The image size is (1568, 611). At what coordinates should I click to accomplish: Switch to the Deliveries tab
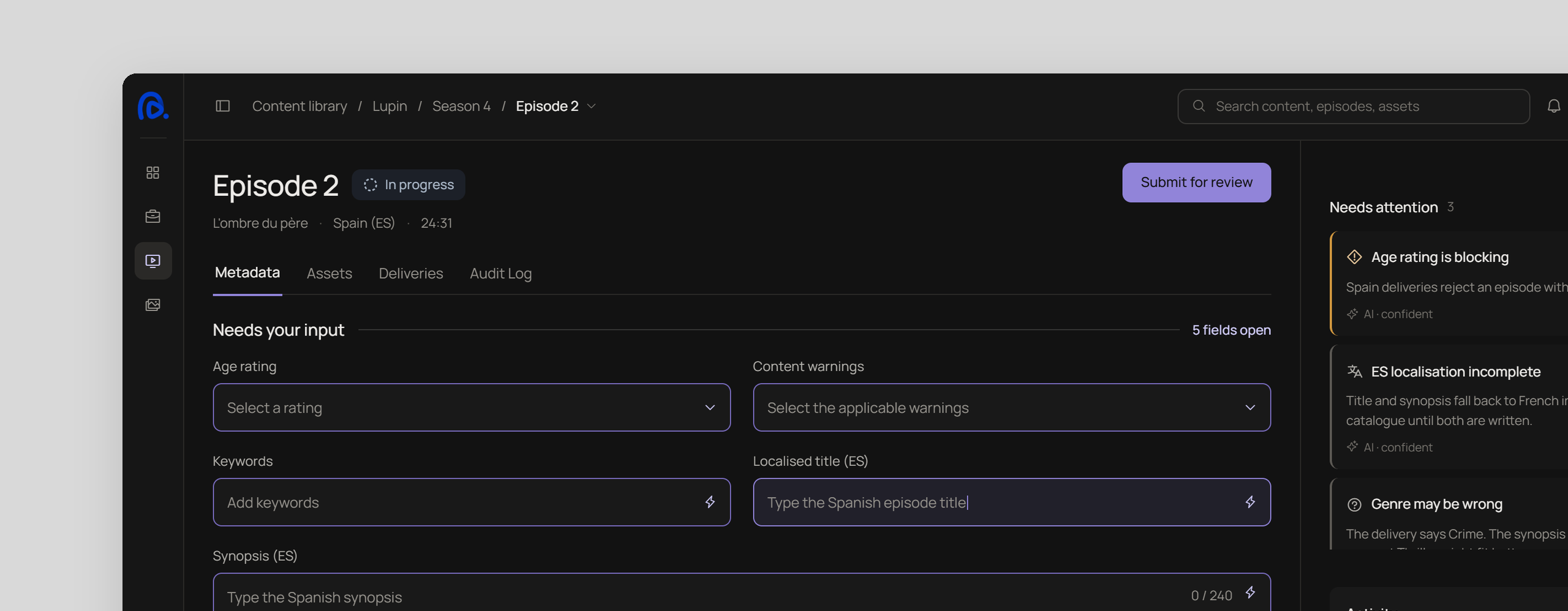click(x=411, y=274)
